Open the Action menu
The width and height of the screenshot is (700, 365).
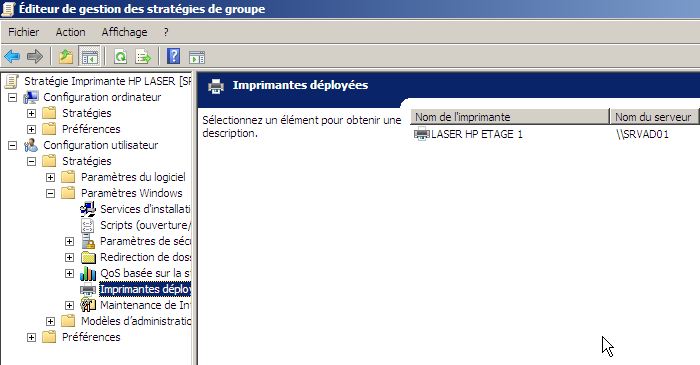(x=70, y=32)
